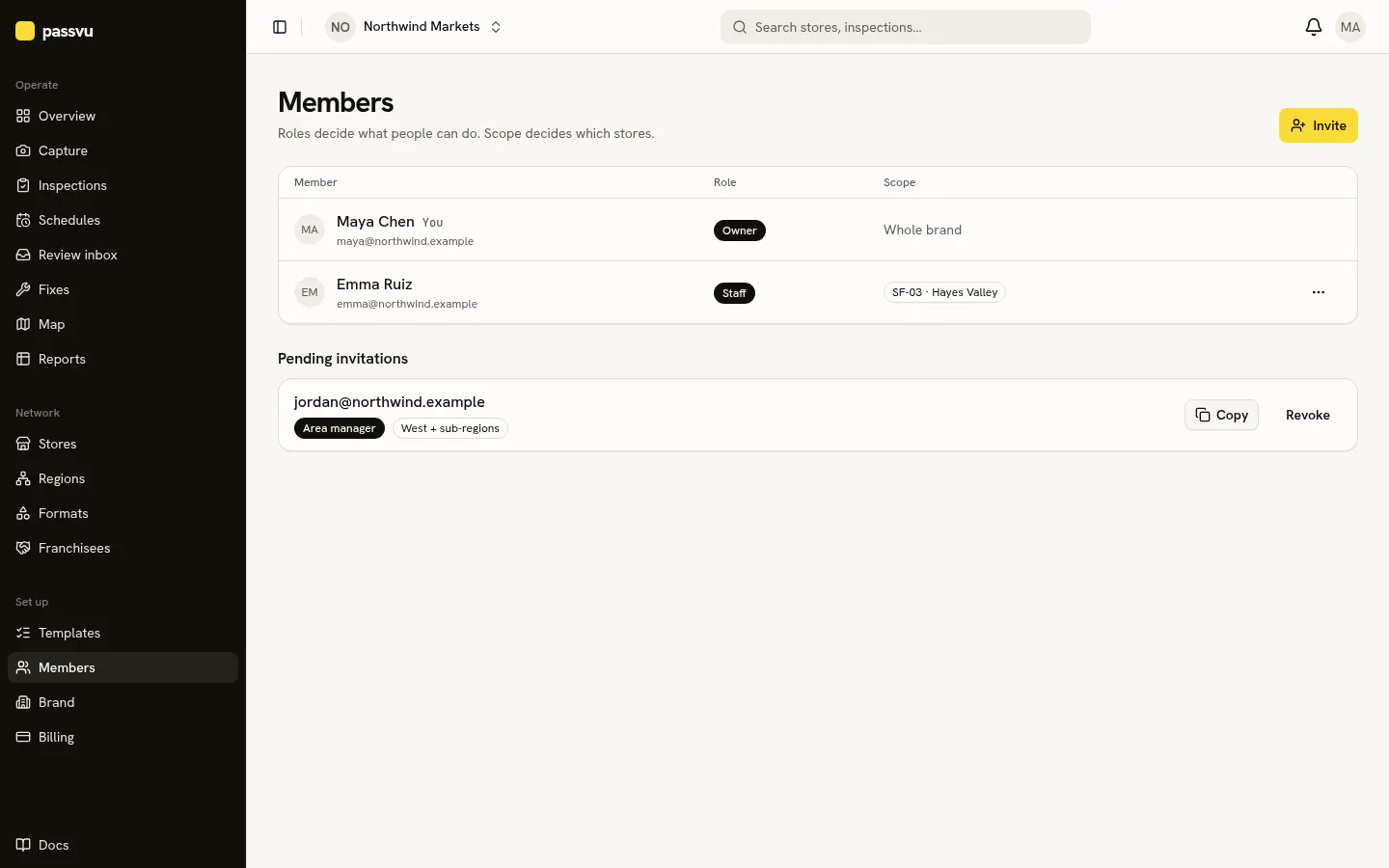Click the Formats shapes icon
Image resolution: width=1389 pixels, height=868 pixels.
point(23,513)
